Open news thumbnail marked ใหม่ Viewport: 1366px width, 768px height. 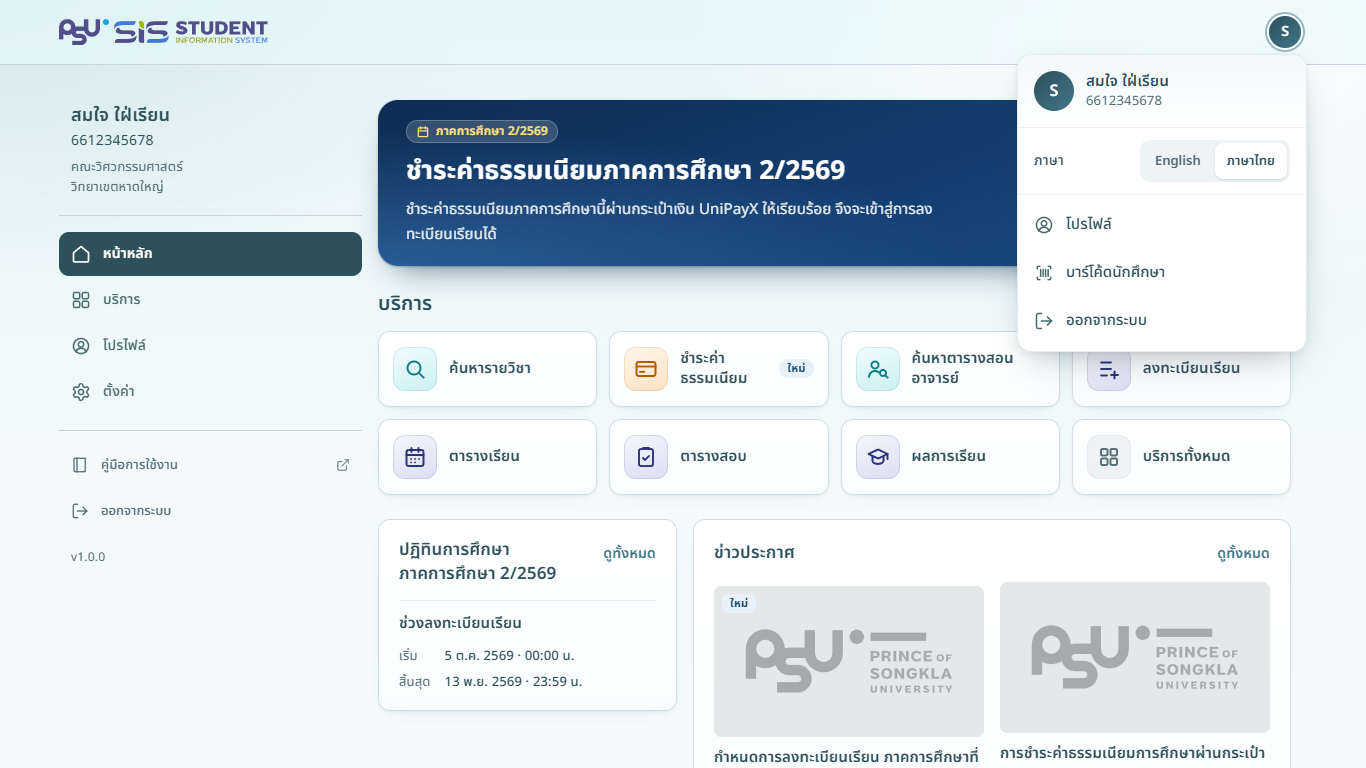(849, 661)
